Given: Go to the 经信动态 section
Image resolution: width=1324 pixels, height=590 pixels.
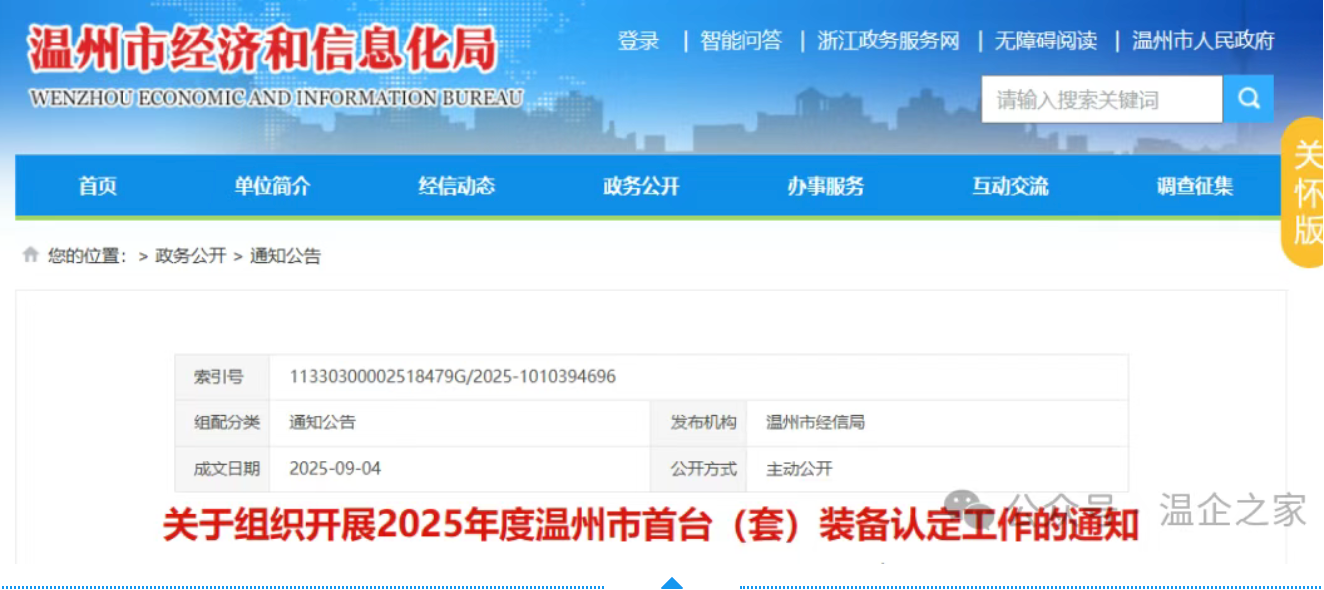Looking at the screenshot, I should [456, 186].
